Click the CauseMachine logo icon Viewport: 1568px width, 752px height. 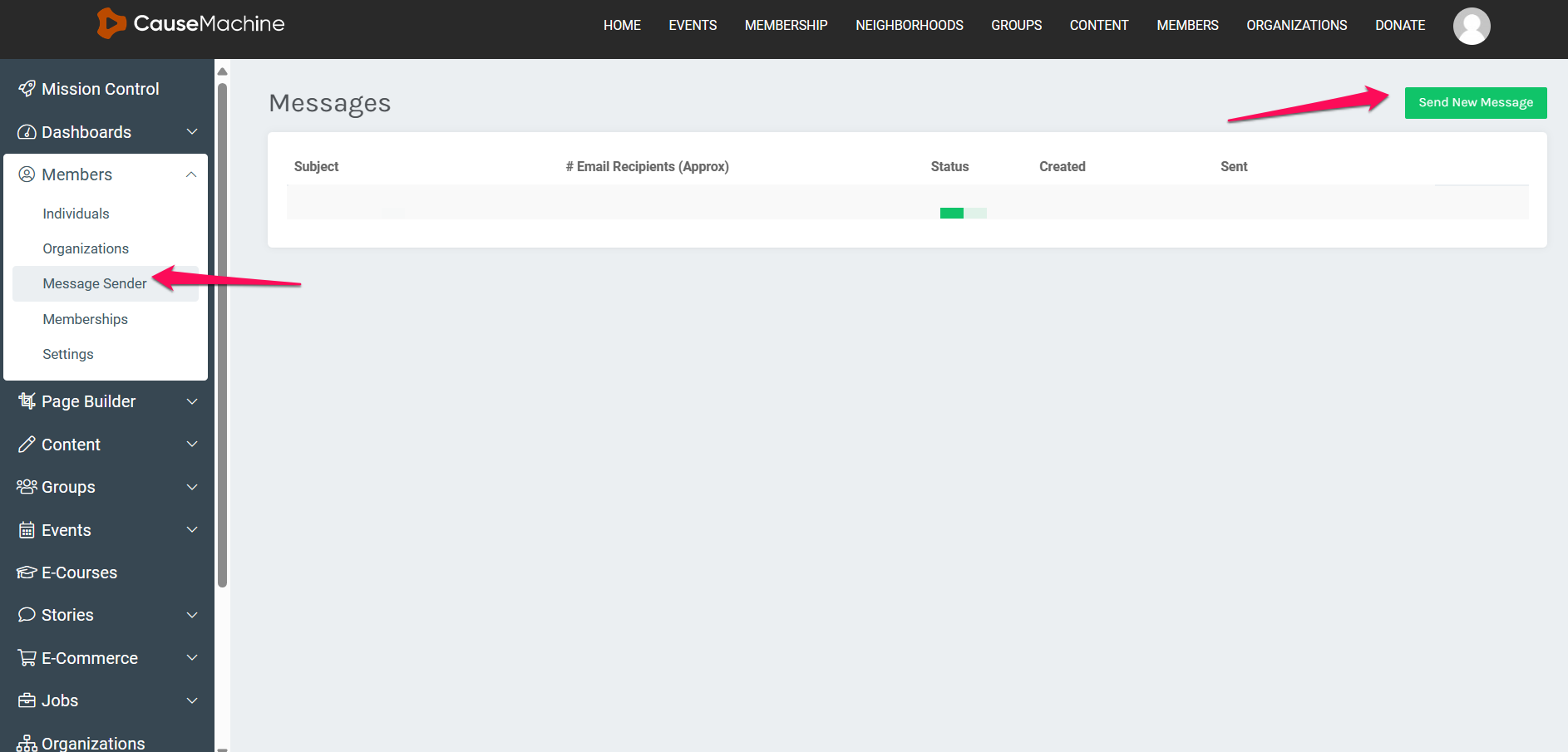[x=111, y=23]
